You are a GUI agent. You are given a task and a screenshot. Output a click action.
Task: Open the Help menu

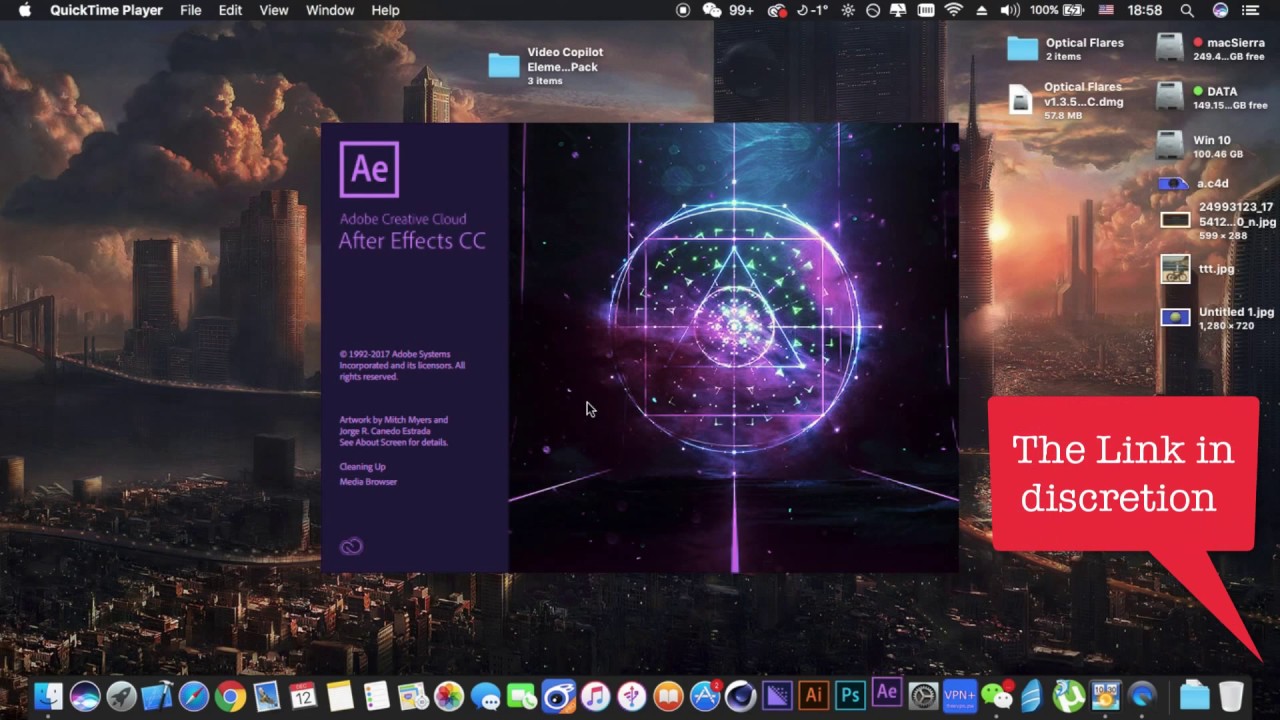pyautogui.click(x=385, y=10)
